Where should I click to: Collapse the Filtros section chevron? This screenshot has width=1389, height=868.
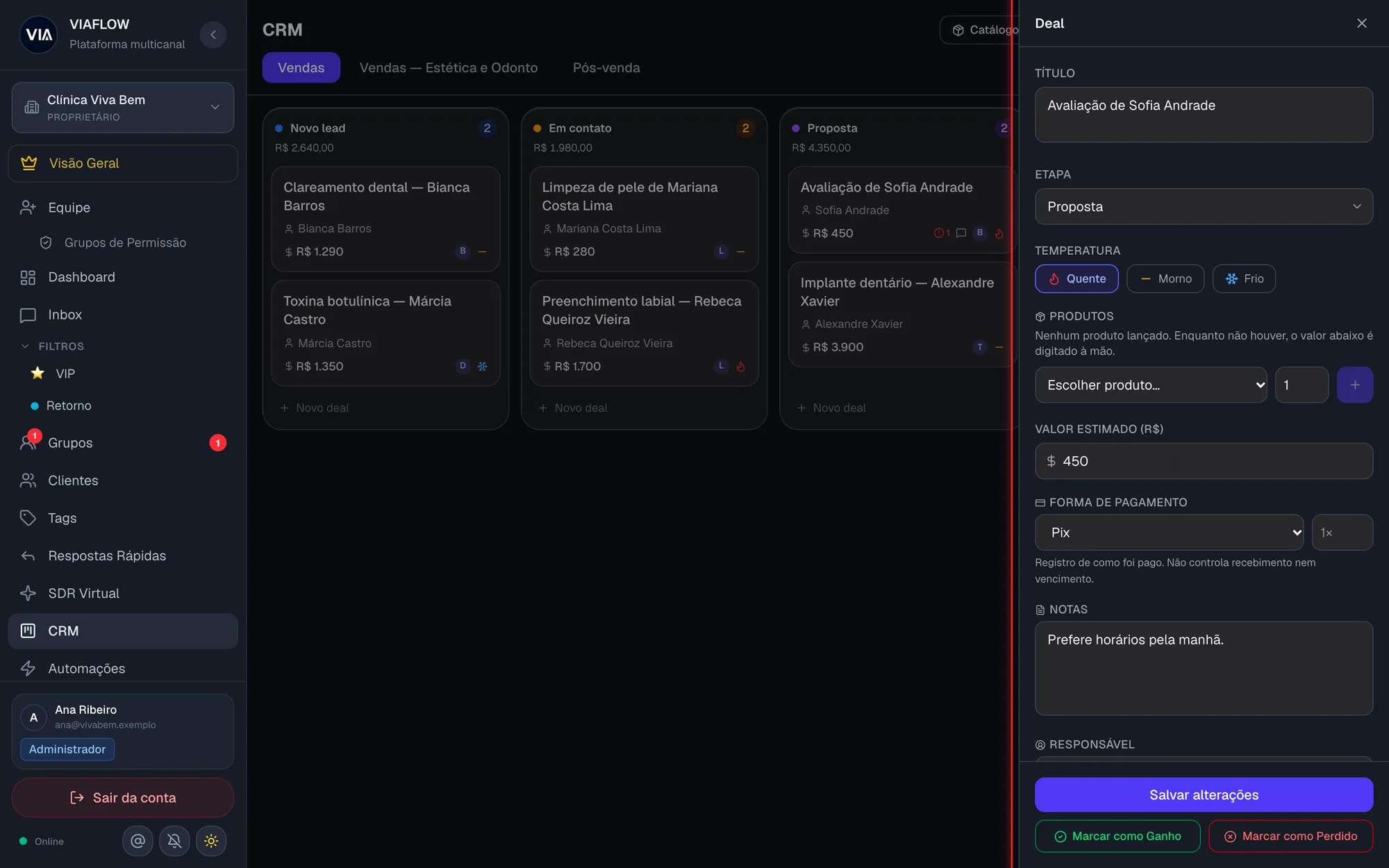coord(25,346)
